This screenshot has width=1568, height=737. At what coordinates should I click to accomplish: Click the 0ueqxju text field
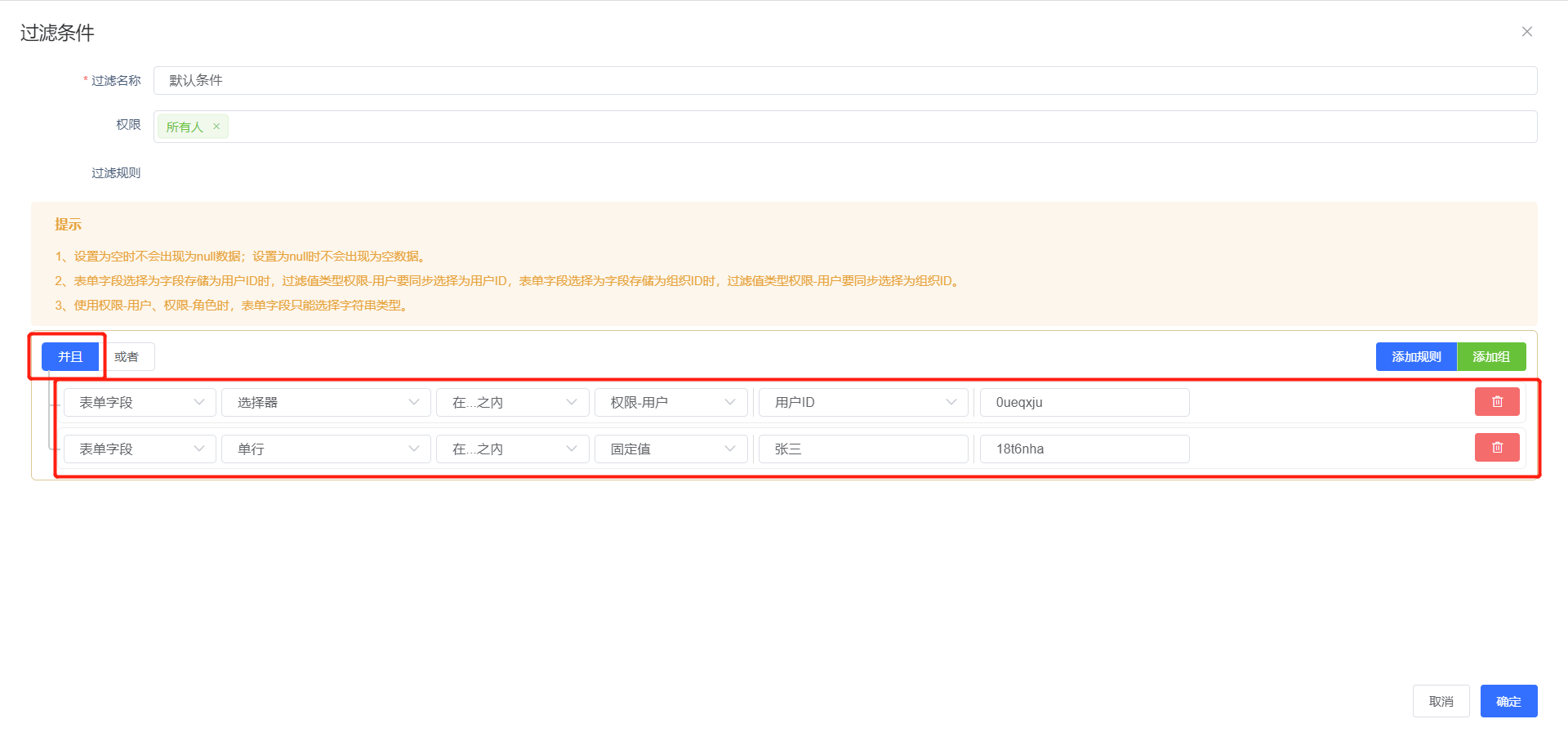[x=1084, y=403]
